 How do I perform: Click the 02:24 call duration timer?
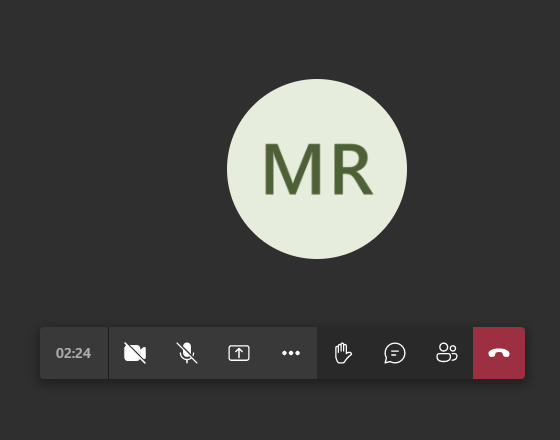(x=74, y=353)
